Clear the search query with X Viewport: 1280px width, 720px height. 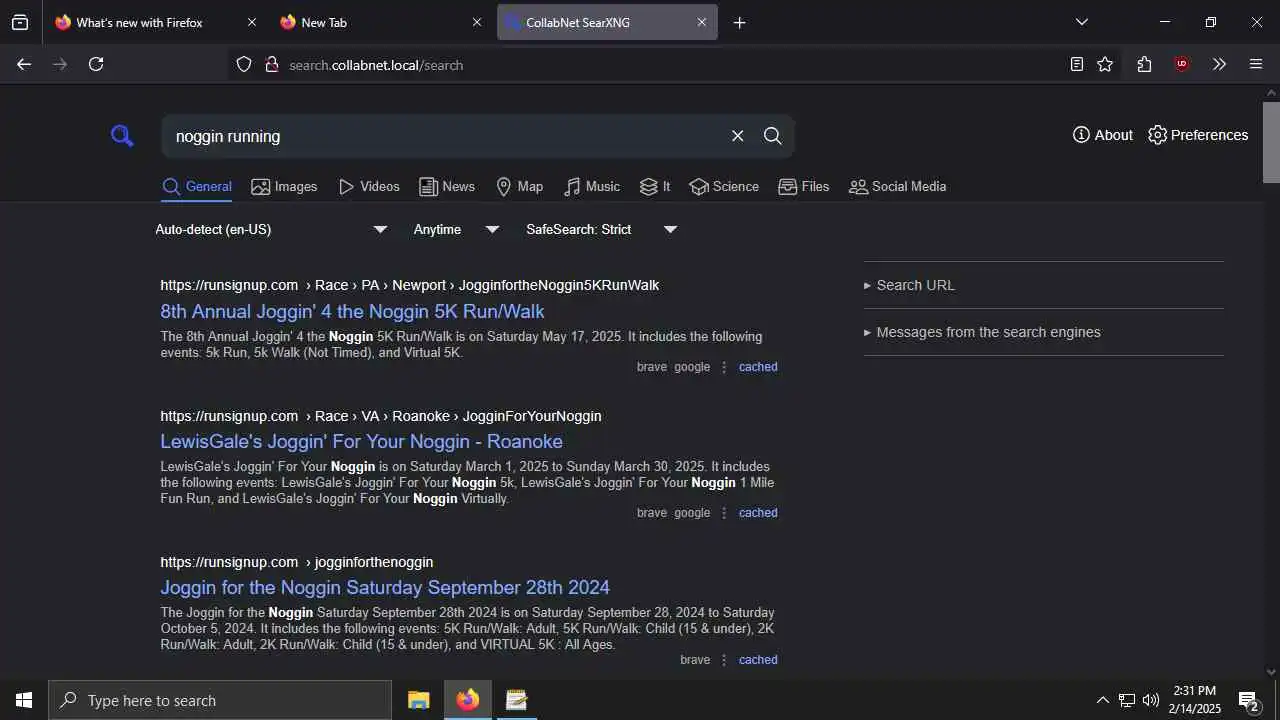point(738,136)
